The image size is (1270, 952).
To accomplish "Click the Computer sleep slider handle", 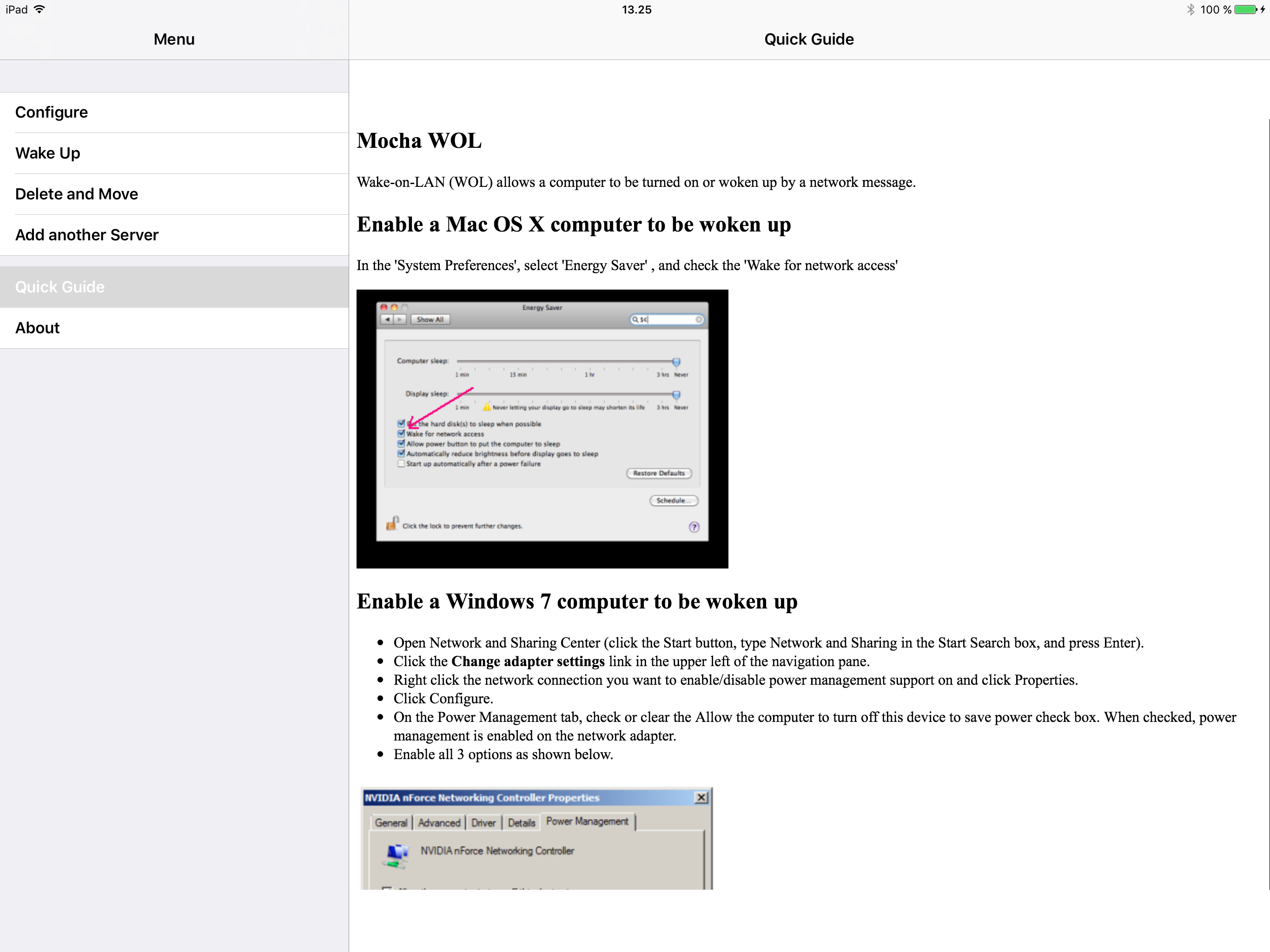I will point(676,362).
